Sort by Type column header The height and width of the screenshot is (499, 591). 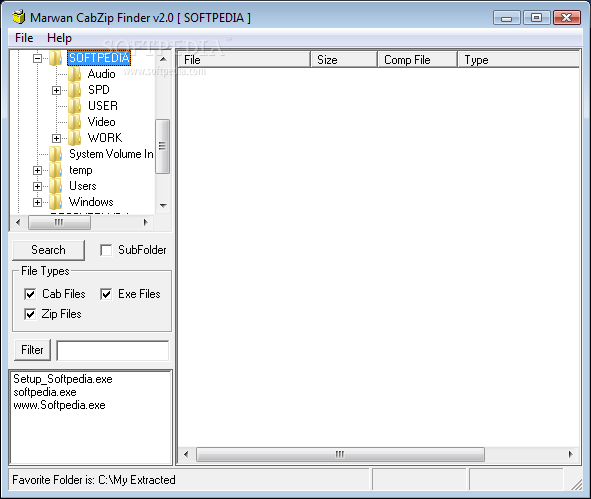[x=519, y=60]
